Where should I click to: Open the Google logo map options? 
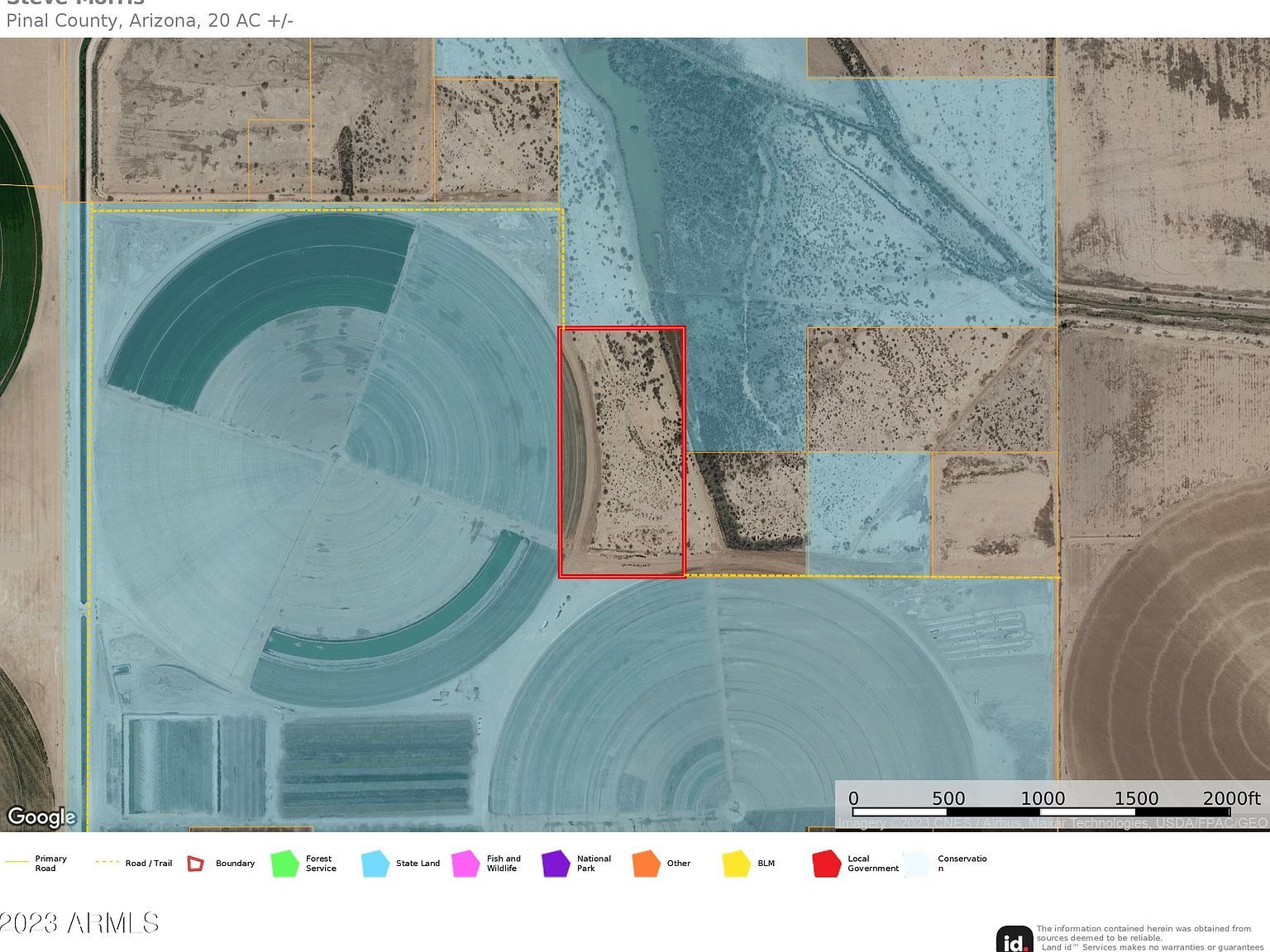point(40,818)
